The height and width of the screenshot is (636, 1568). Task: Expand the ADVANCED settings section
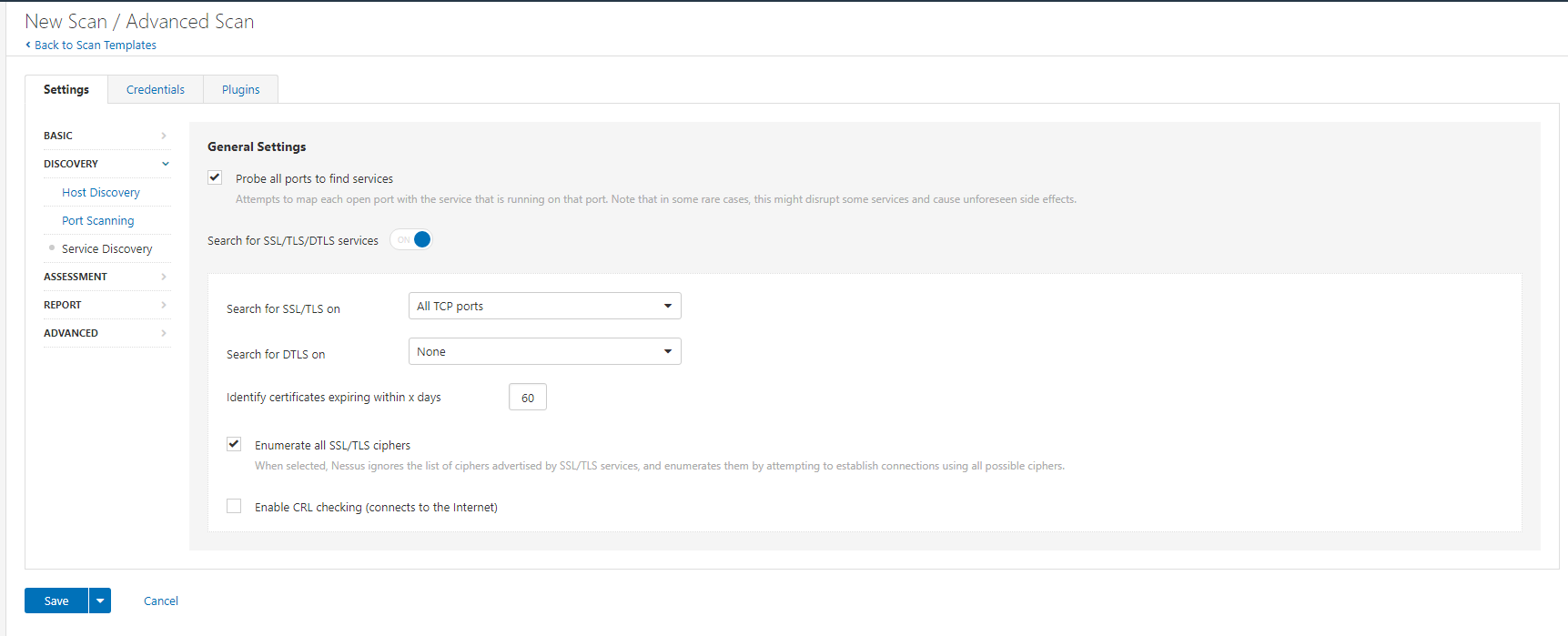[x=106, y=333]
